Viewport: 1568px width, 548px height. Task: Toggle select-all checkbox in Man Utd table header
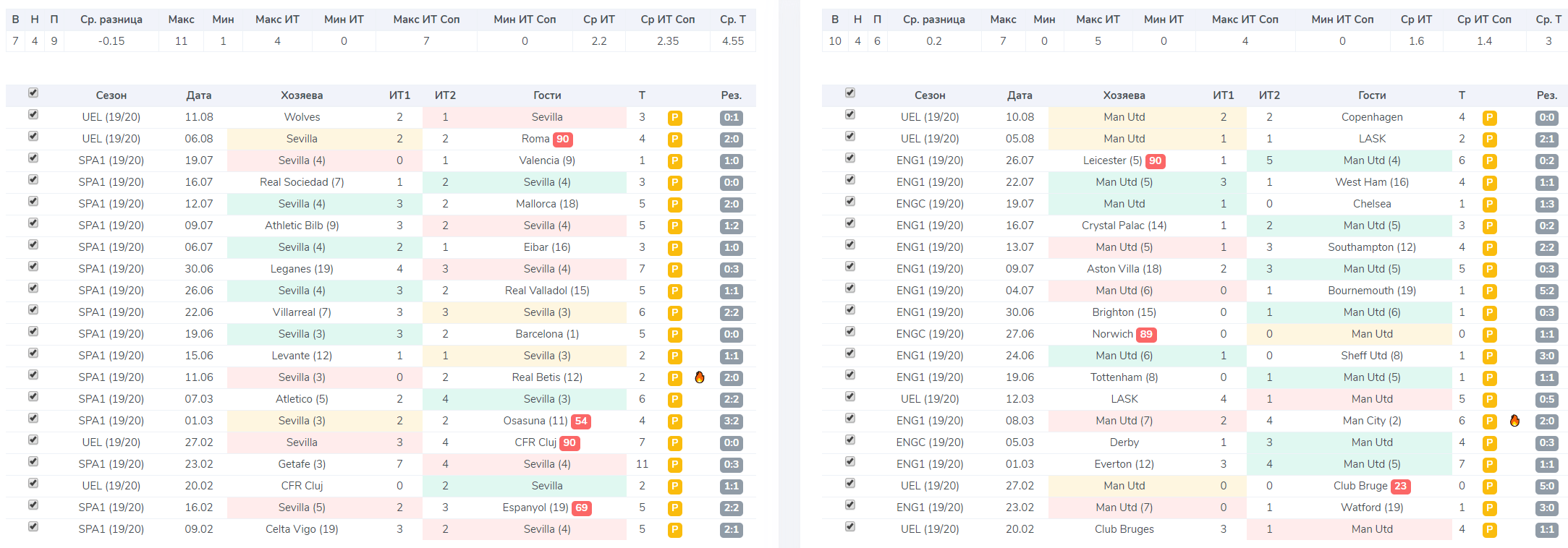850,93
